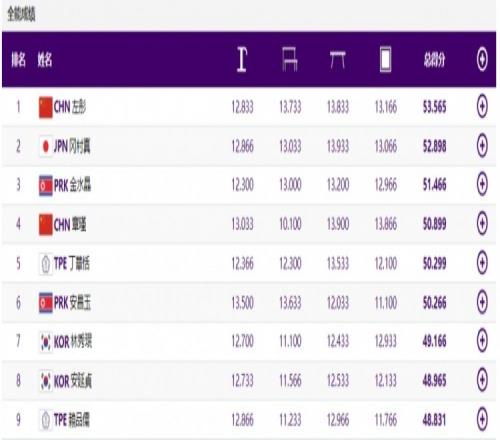500x440 pixels.
Task: Select the total score 53.565
Action: (434, 107)
